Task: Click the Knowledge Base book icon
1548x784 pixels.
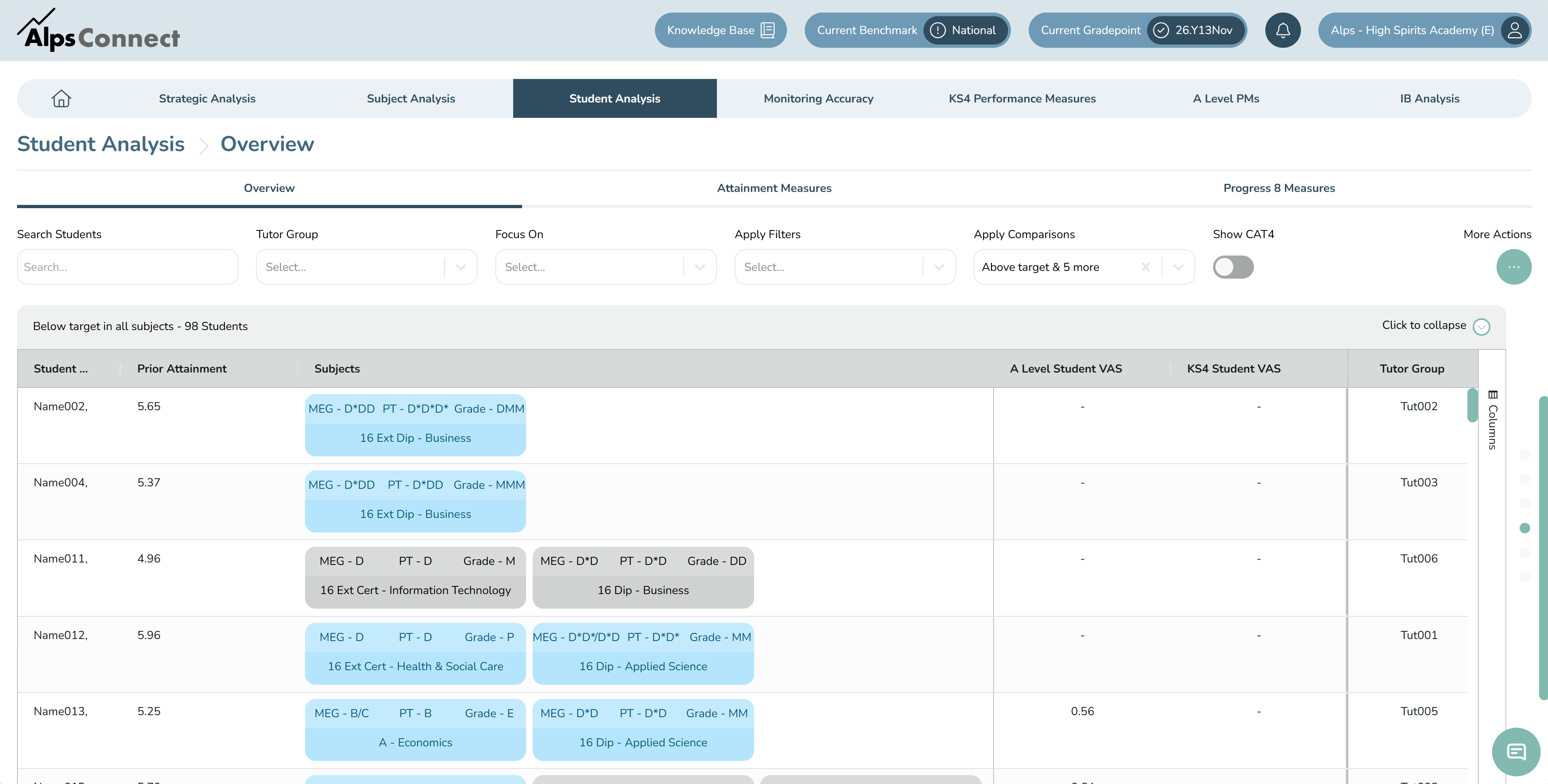Action: coord(768,30)
